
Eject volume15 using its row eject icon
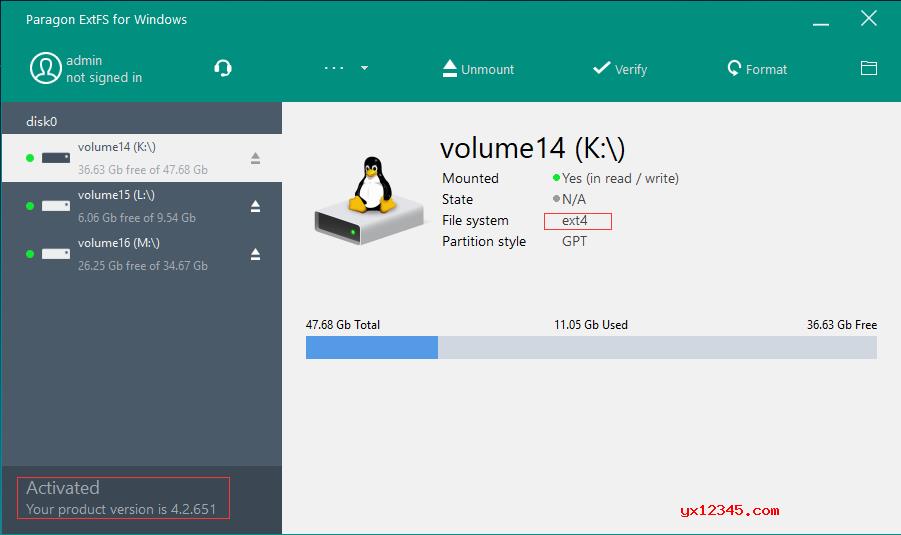click(x=255, y=206)
